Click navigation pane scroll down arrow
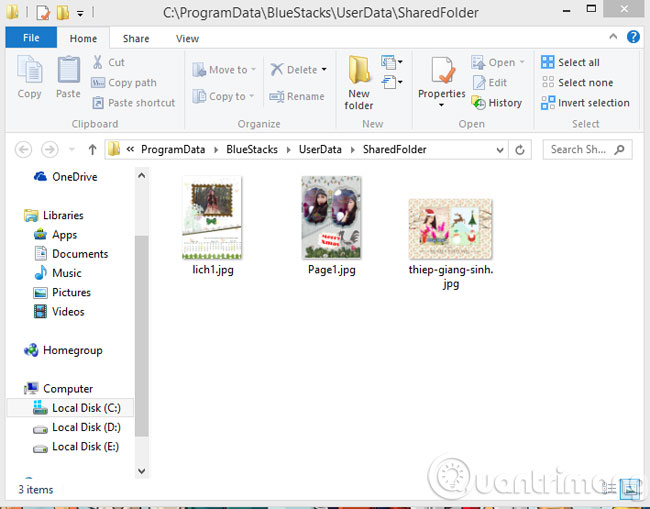650x509 pixels. 141,471
